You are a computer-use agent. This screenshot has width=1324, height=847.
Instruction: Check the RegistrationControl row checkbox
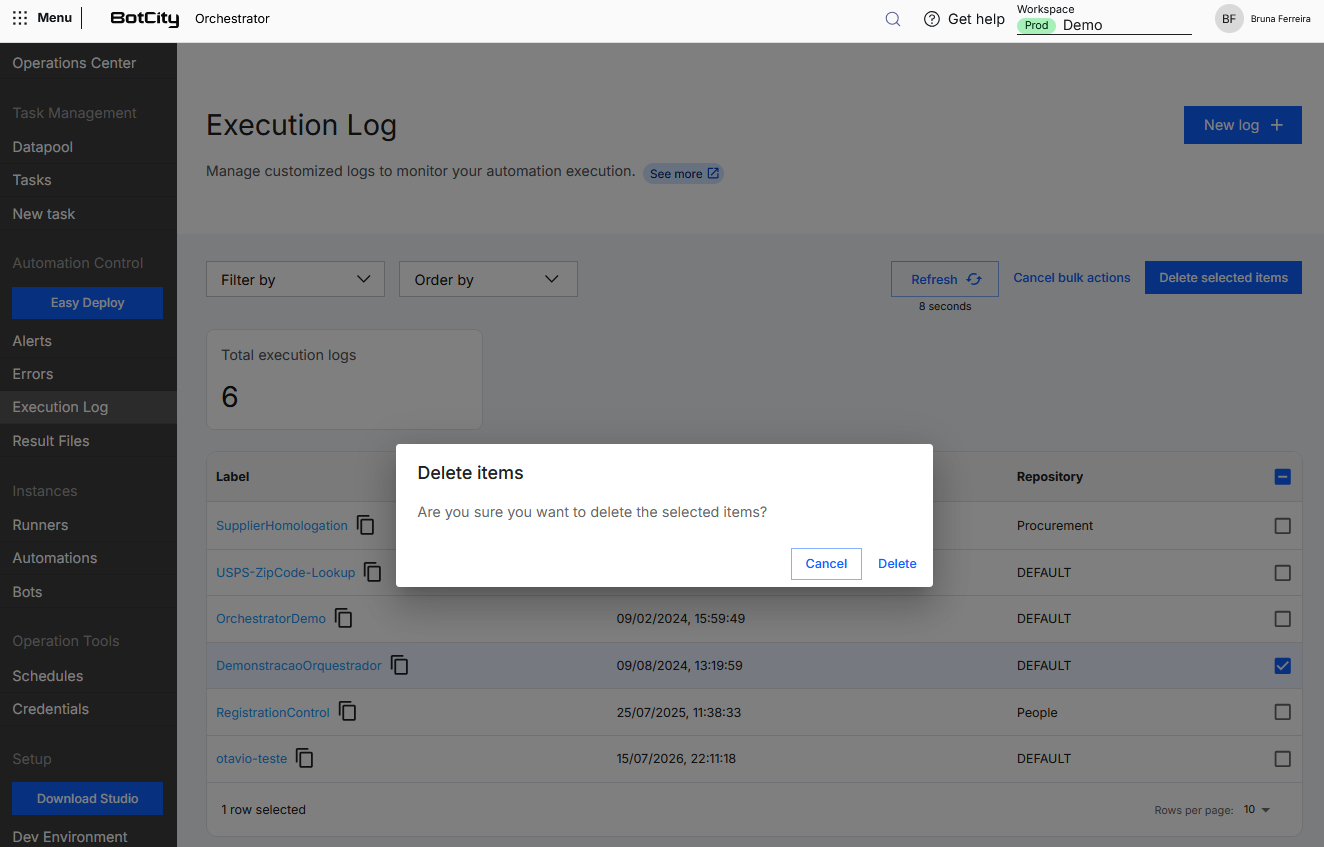coord(1283,712)
